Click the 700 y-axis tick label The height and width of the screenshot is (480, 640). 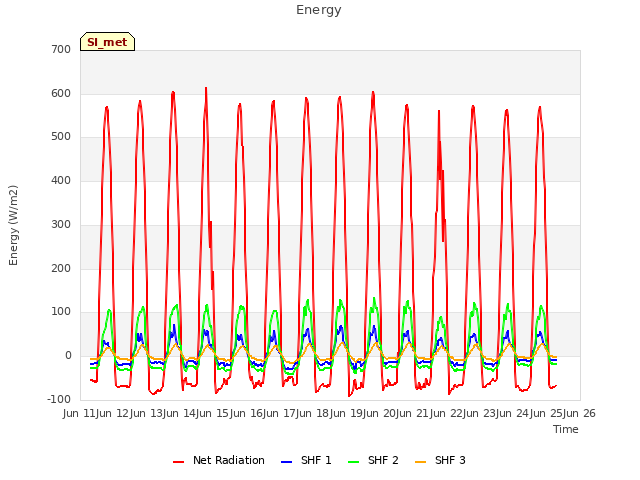click(x=61, y=50)
